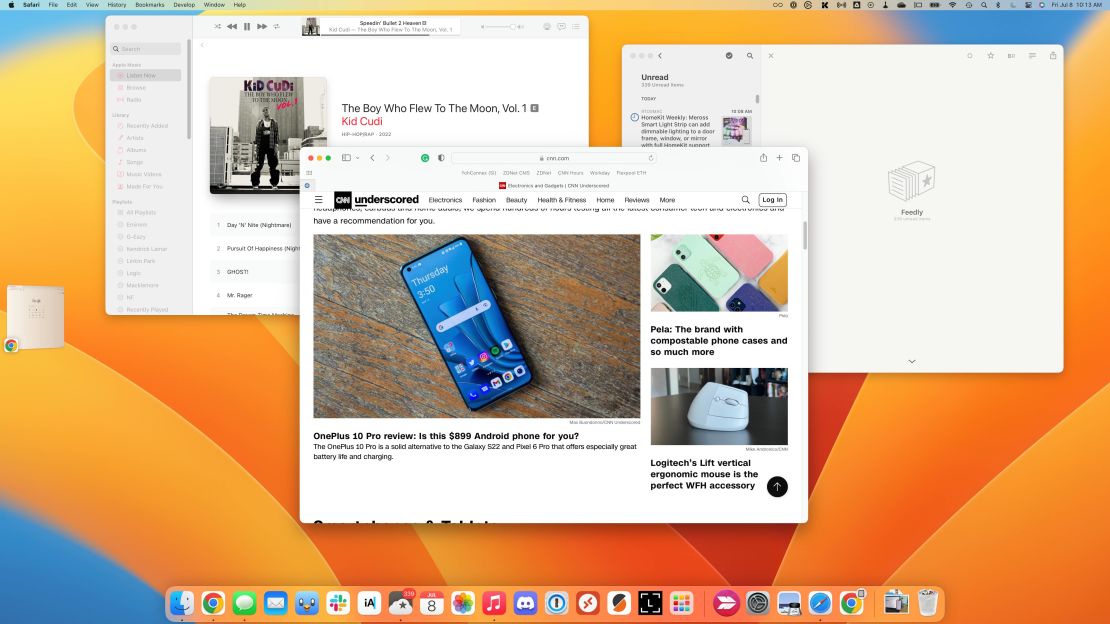Open the File menu in menu bar

(x=53, y=5)
